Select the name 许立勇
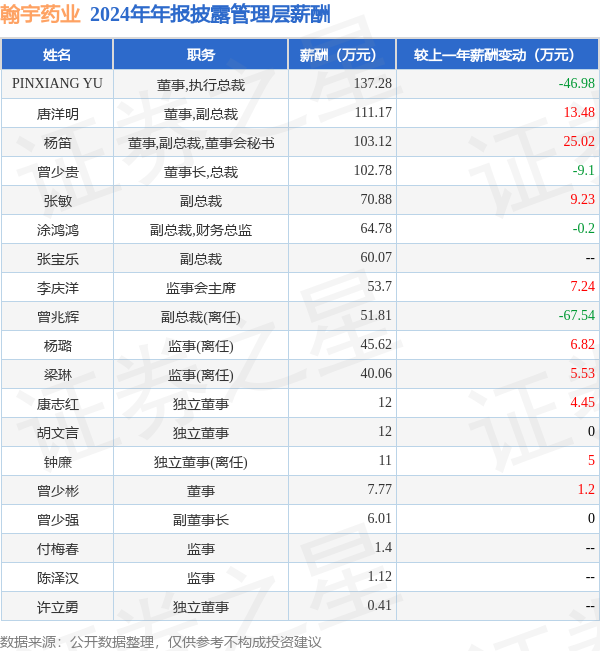Viewport: 600px width, 651px height. [x=57, y=607]
